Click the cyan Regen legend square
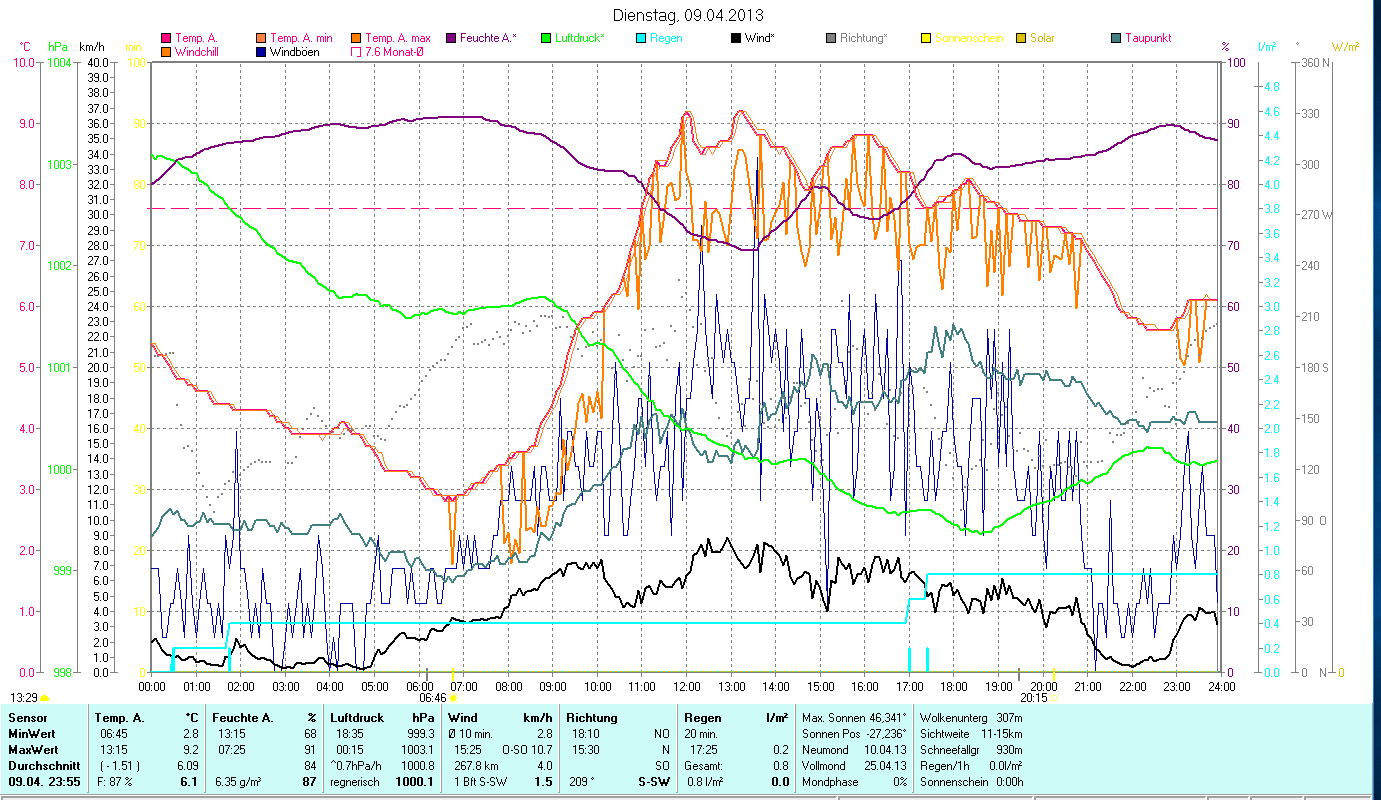Viewport: 1381px width, 800px height. [640, 39]
